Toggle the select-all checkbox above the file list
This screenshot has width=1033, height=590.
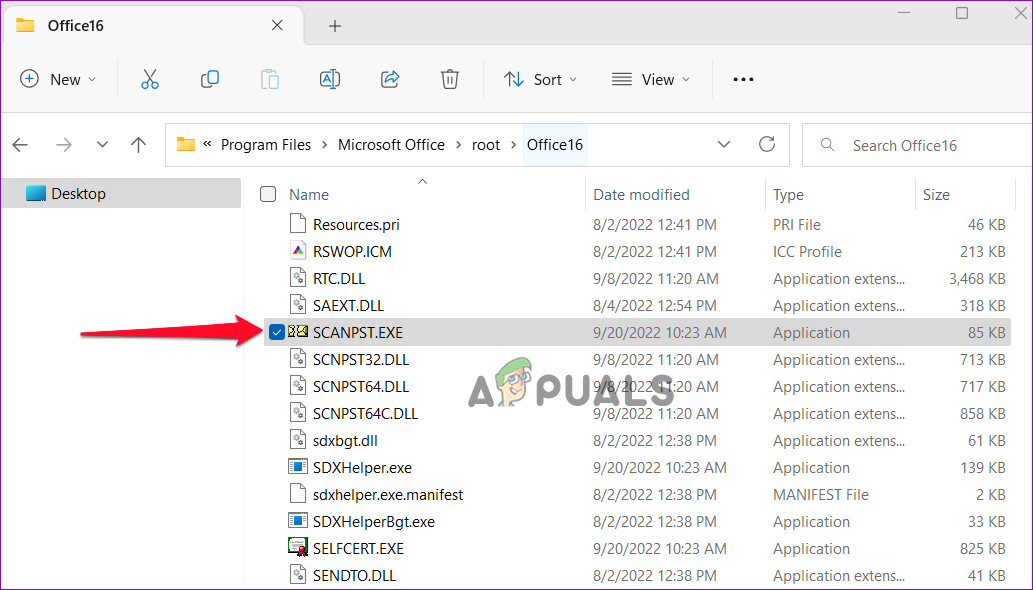pyautogui.click(x=268, y=194)
